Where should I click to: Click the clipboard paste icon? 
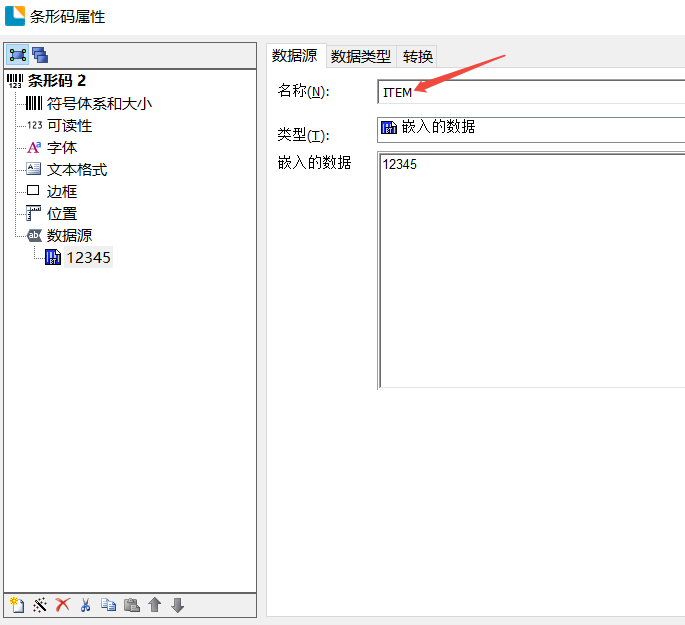[x=131, y=605]
